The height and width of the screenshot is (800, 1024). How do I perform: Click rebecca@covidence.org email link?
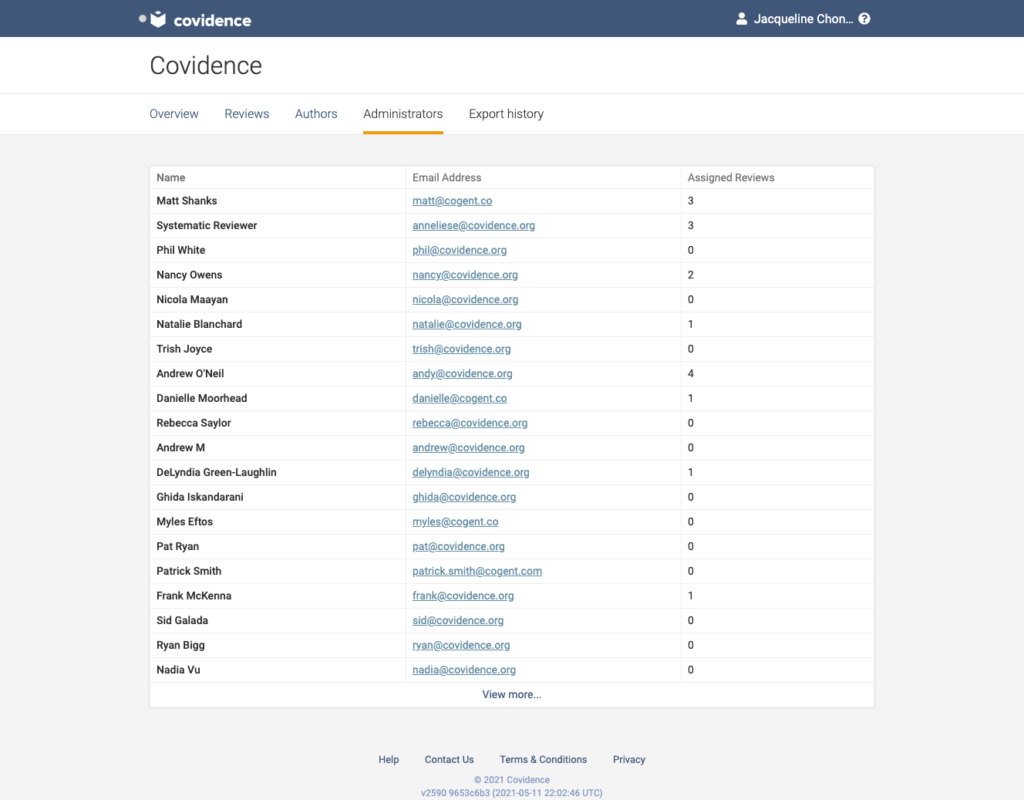(x=470, y=423)
